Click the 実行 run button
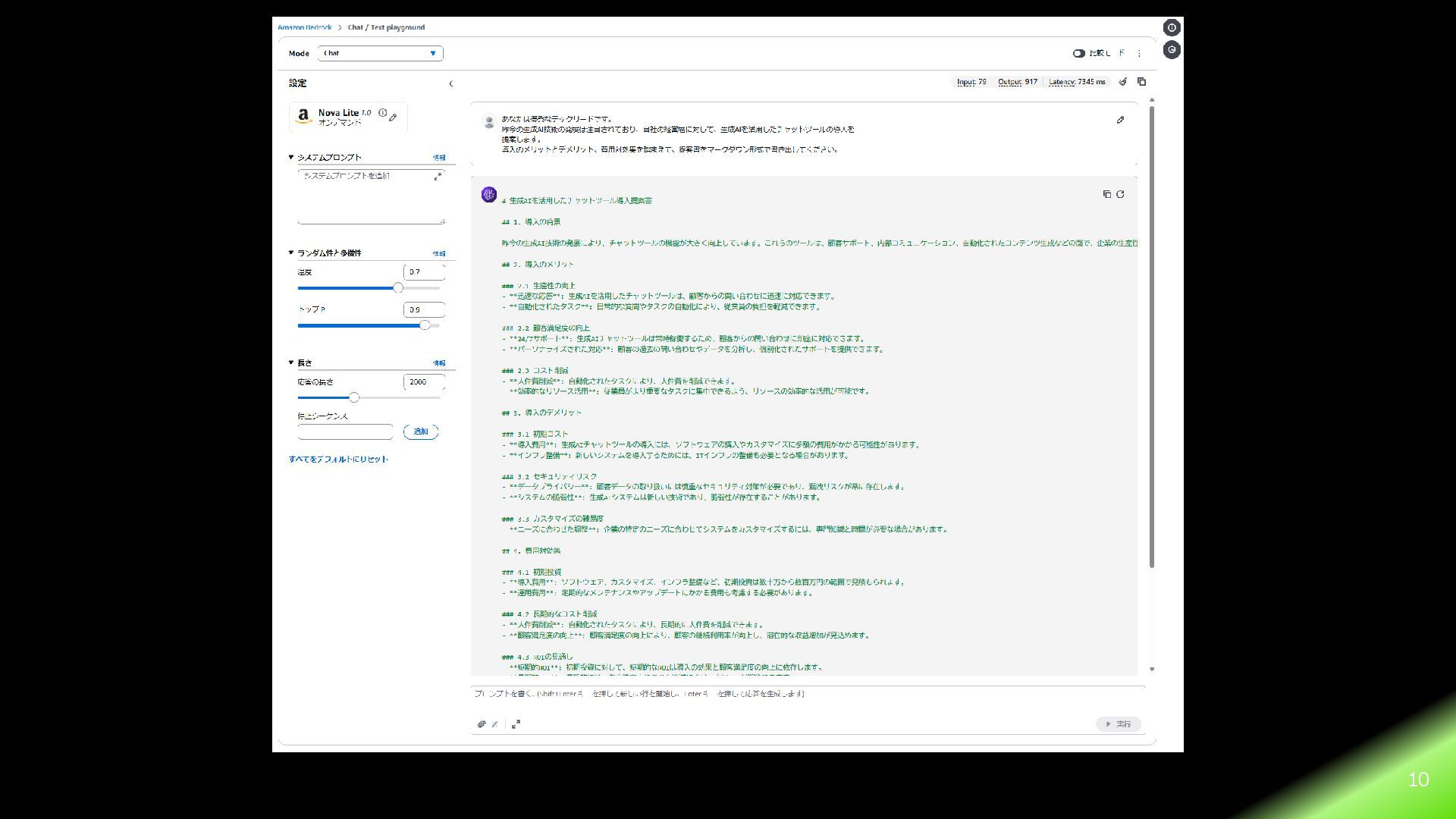The height and width of the screenshot is (819, 1456). point(1119,725)
